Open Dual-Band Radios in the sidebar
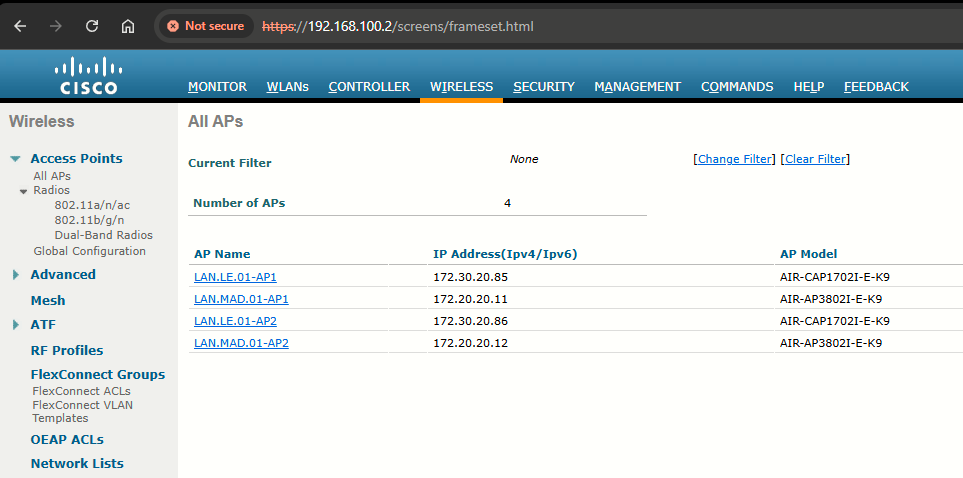Screen dimensions: 963x478 pos(104,235)
